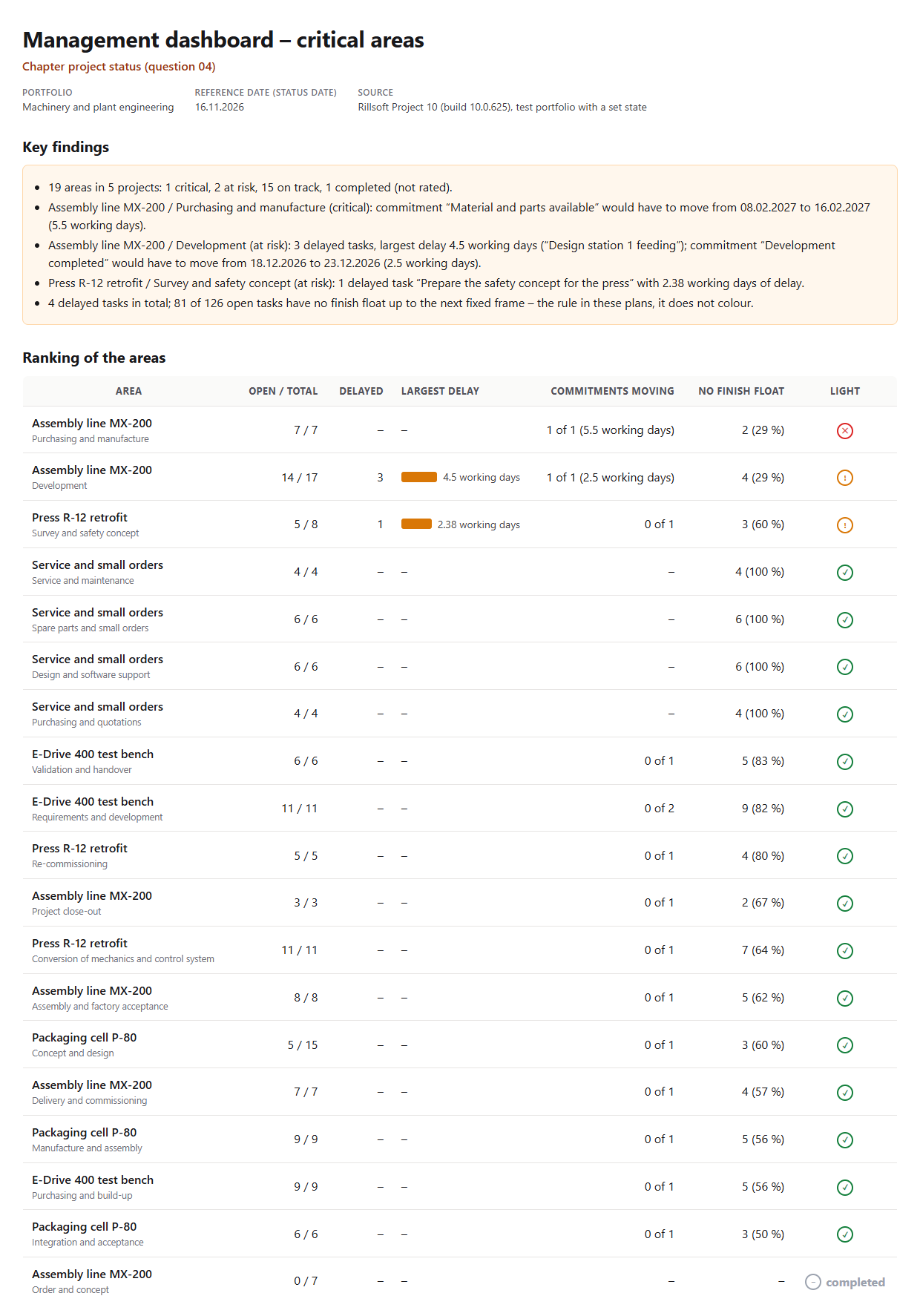The width and height of the screenshot is (920, 1316).
Task: Click '0 of 2' commitments cell
Action: (660, 809)
